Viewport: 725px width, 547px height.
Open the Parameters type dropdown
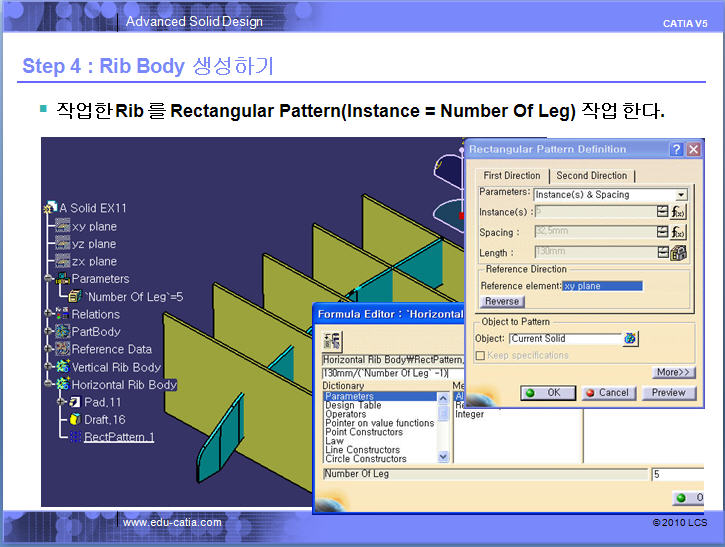[x=681, y=195]
